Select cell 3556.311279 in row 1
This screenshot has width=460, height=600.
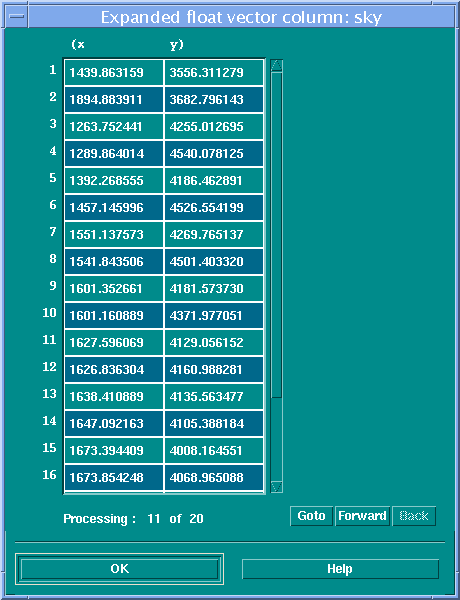(x=214, y=73)
